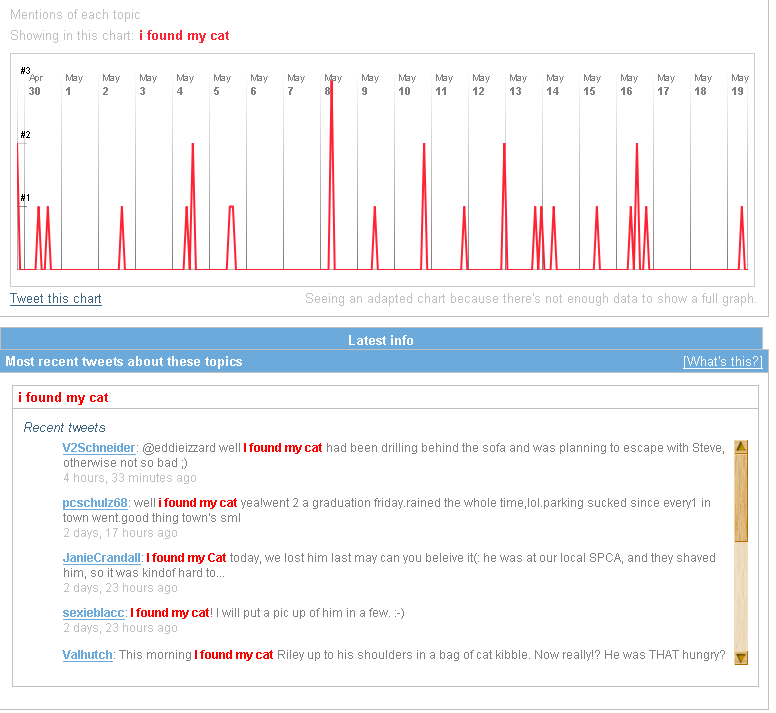Open JanieCrandall's username link
This screenshot has height=713, width=776.
coord(102,558)
